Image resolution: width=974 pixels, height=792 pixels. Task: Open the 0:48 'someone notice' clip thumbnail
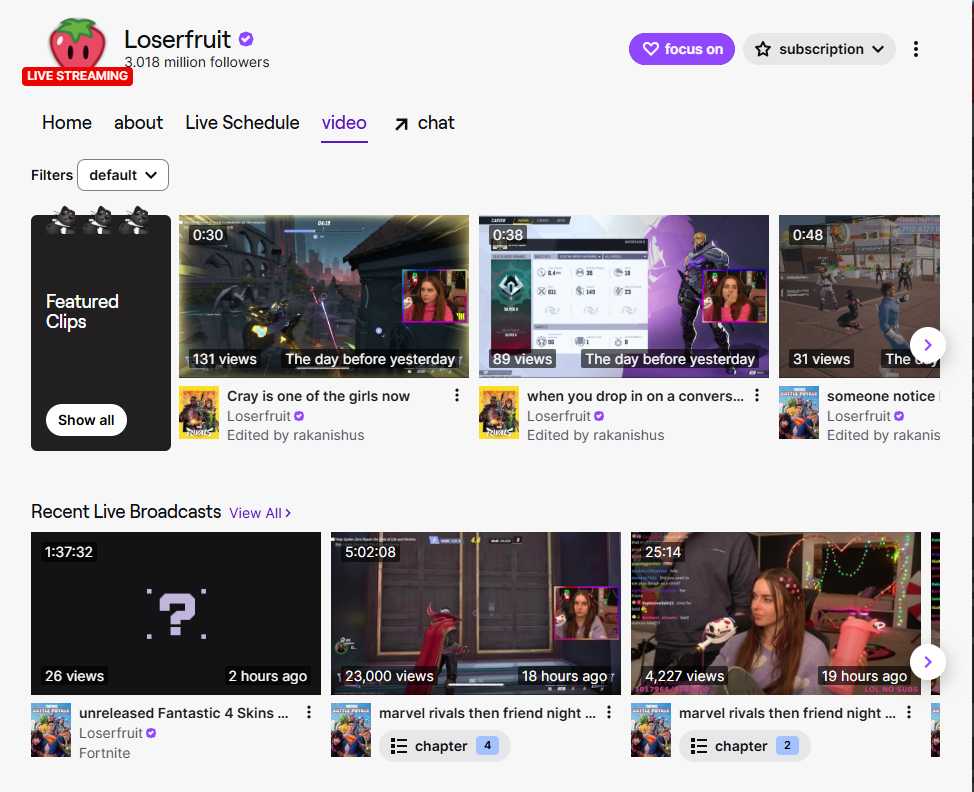[x=859, y=296]
